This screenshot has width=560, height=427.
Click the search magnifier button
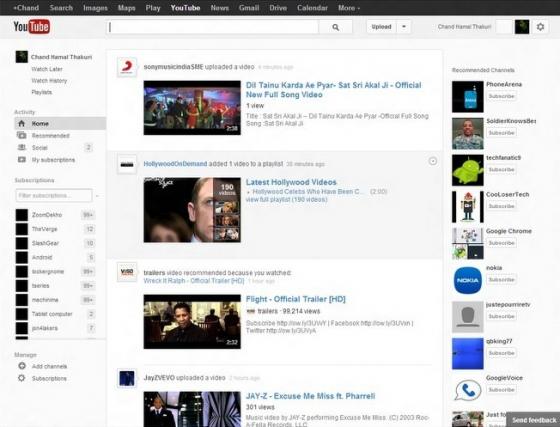pyautogui.click(x=335, y=27)
